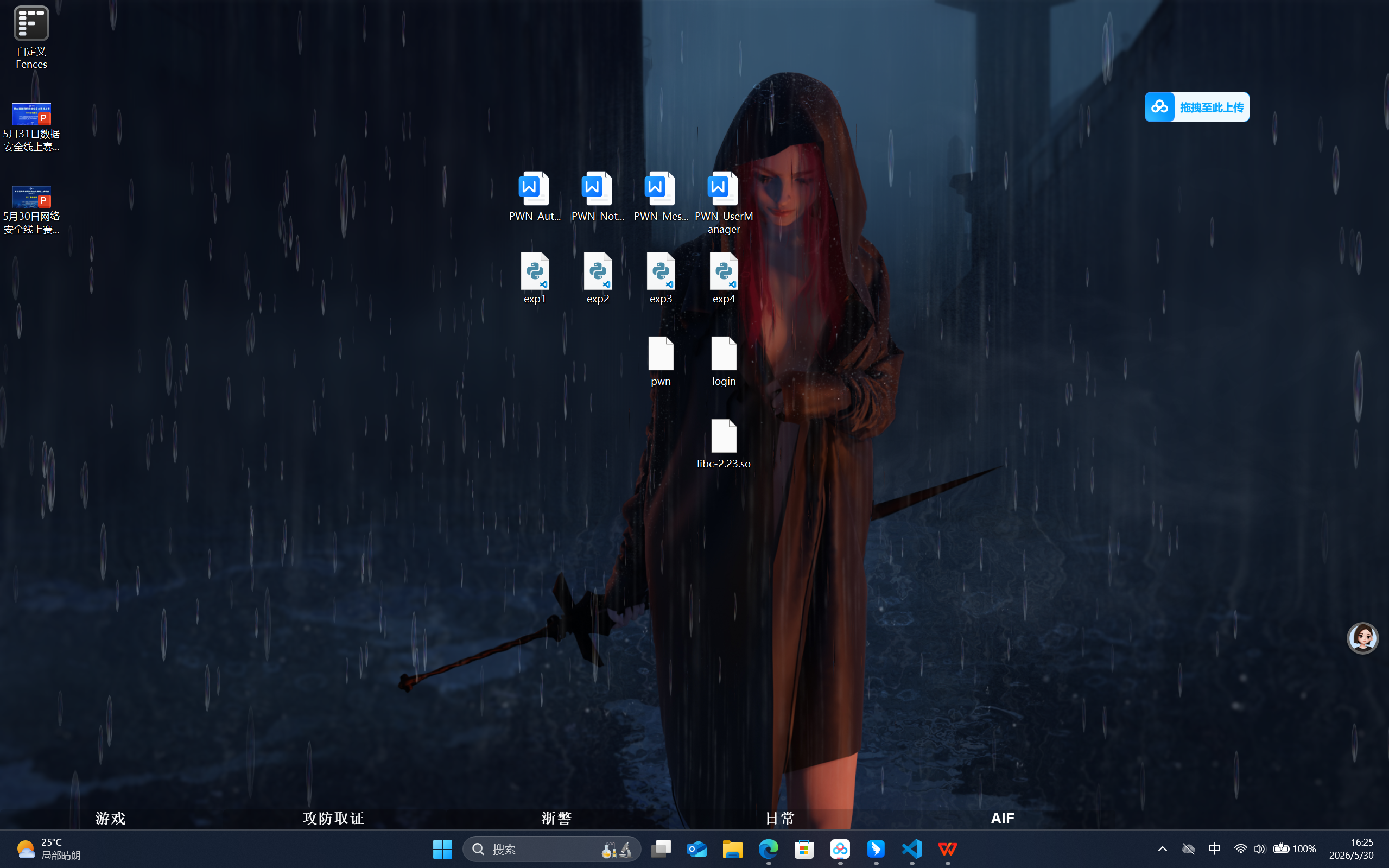Screen dimensions: 1389x868
Task: Select the PWN-Mes... Word document
Action: (661, 197)
